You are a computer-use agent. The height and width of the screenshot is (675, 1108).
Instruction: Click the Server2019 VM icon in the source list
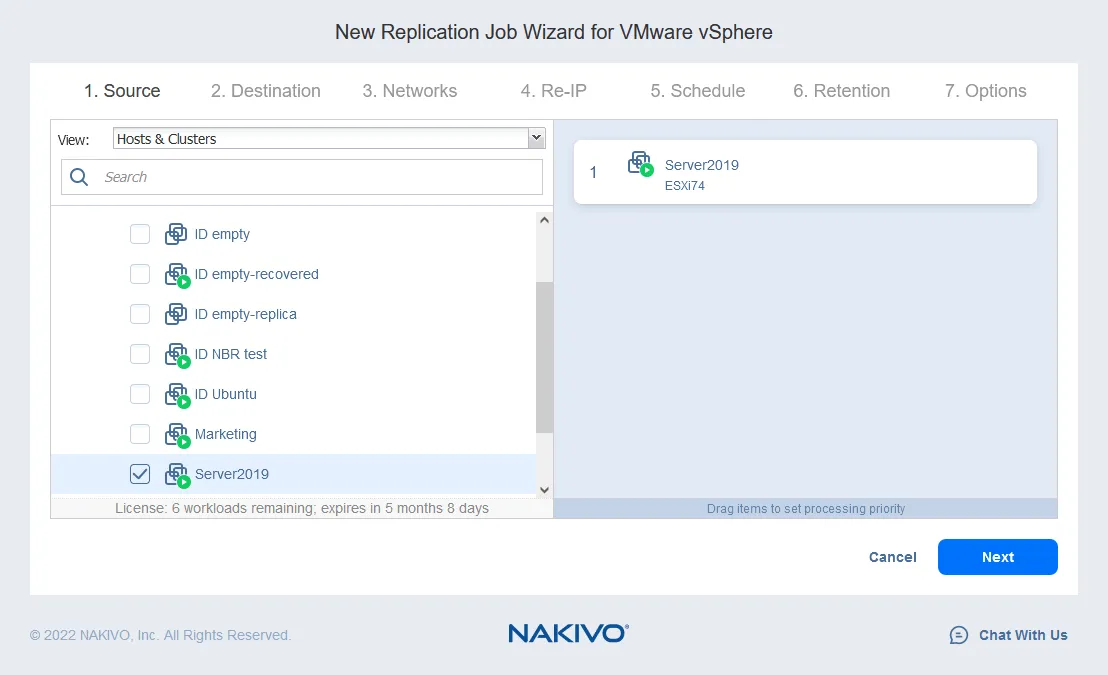click(177, 473)
